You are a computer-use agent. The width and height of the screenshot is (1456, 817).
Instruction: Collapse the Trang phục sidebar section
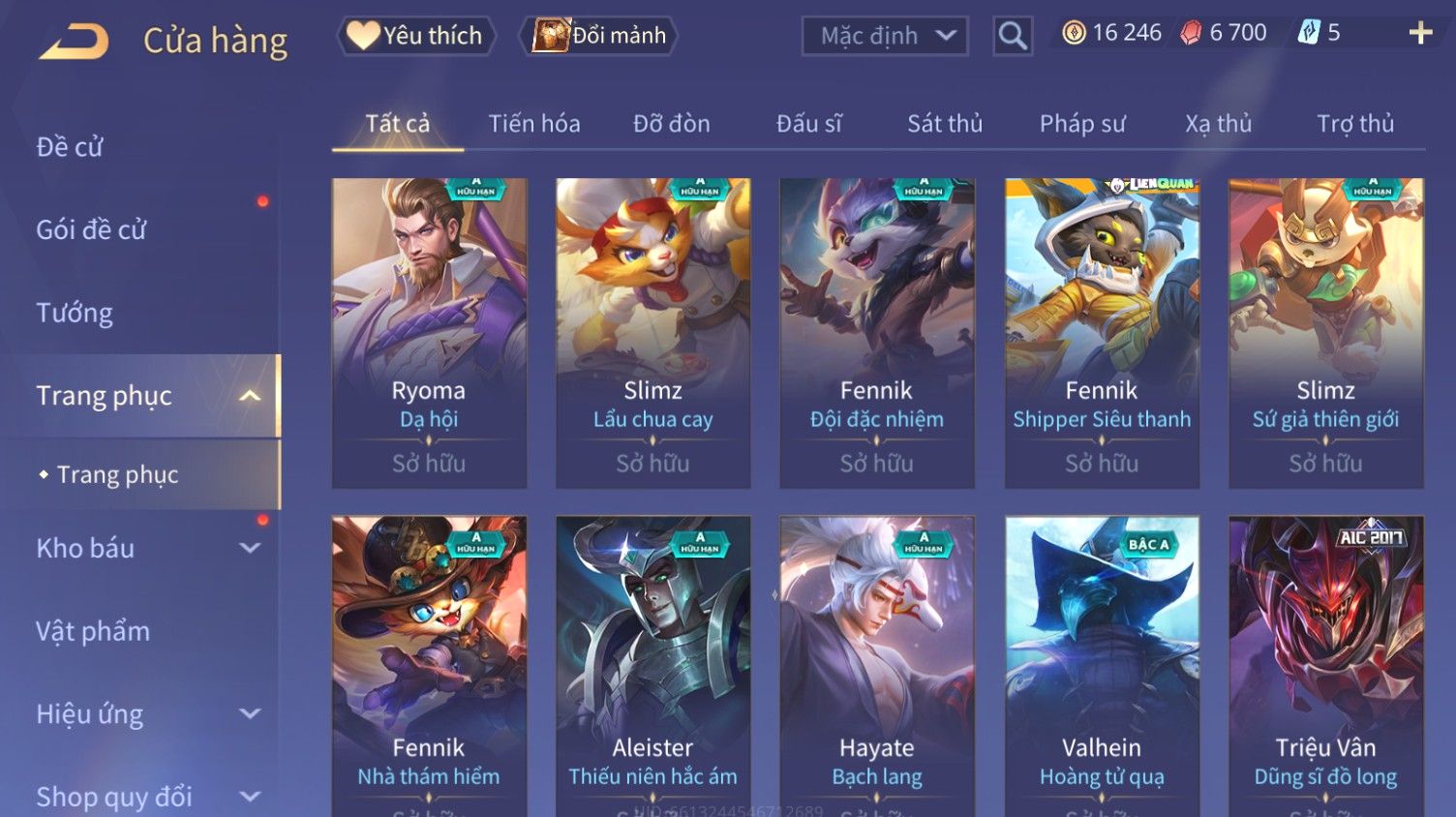click(x=250, y=395)
